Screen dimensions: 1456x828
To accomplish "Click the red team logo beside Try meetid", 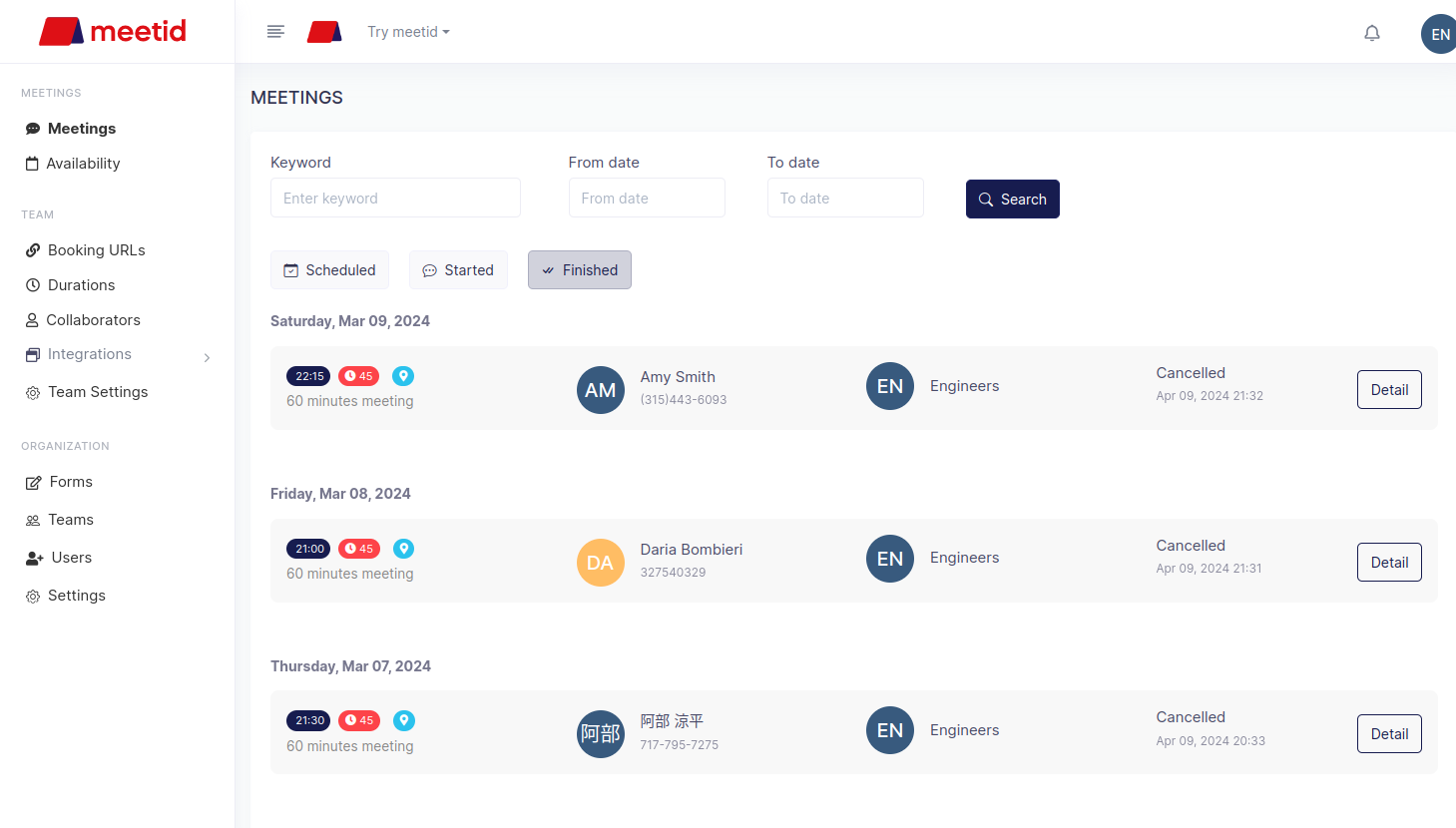I will [x=324, y=32].
